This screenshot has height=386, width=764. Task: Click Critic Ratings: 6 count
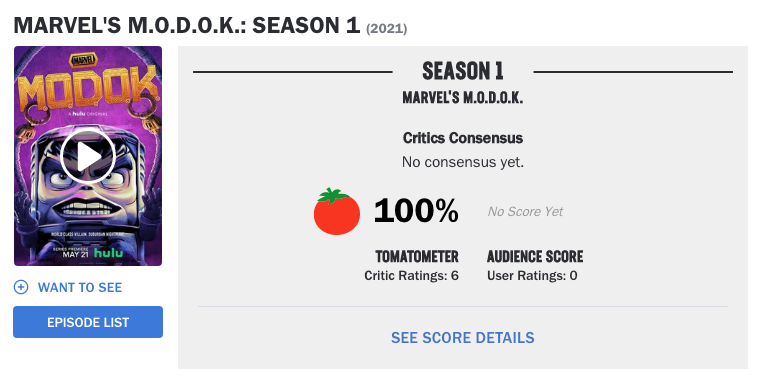tap(411, 275)
